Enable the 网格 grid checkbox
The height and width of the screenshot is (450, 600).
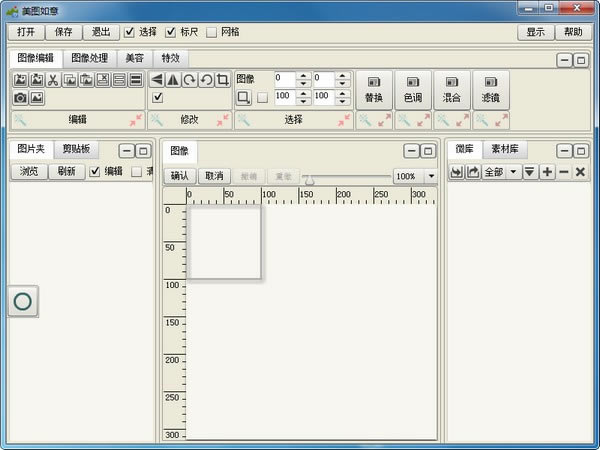212,32
